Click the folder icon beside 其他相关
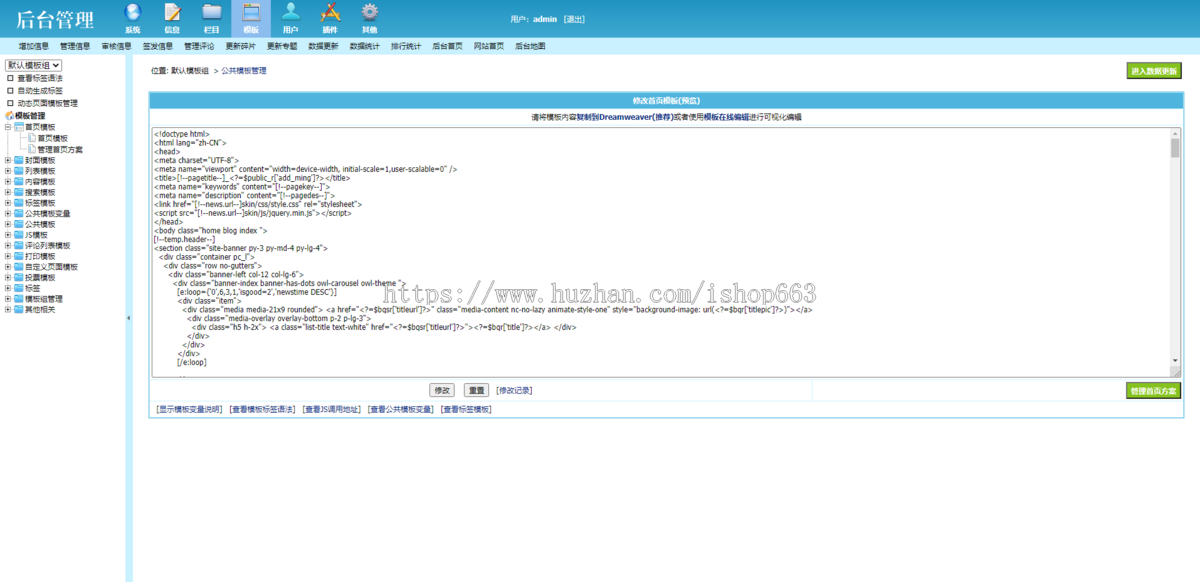Image resolution: width=1200 pixels, height=582 pixels. pos(19,310)
